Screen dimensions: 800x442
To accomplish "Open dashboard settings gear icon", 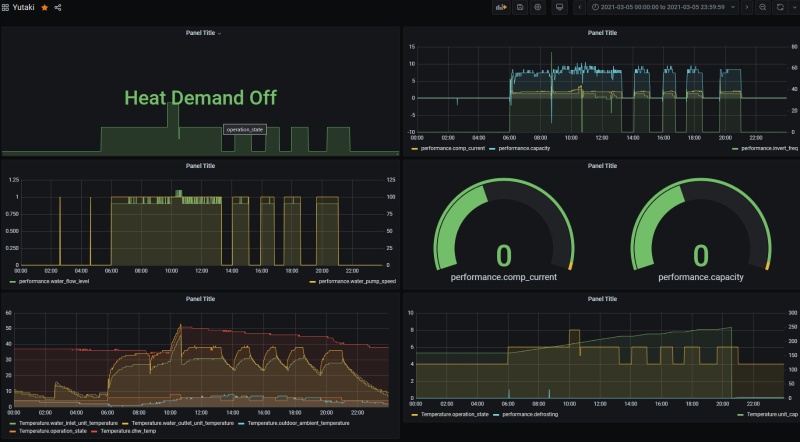I will [x=538, y=7].
